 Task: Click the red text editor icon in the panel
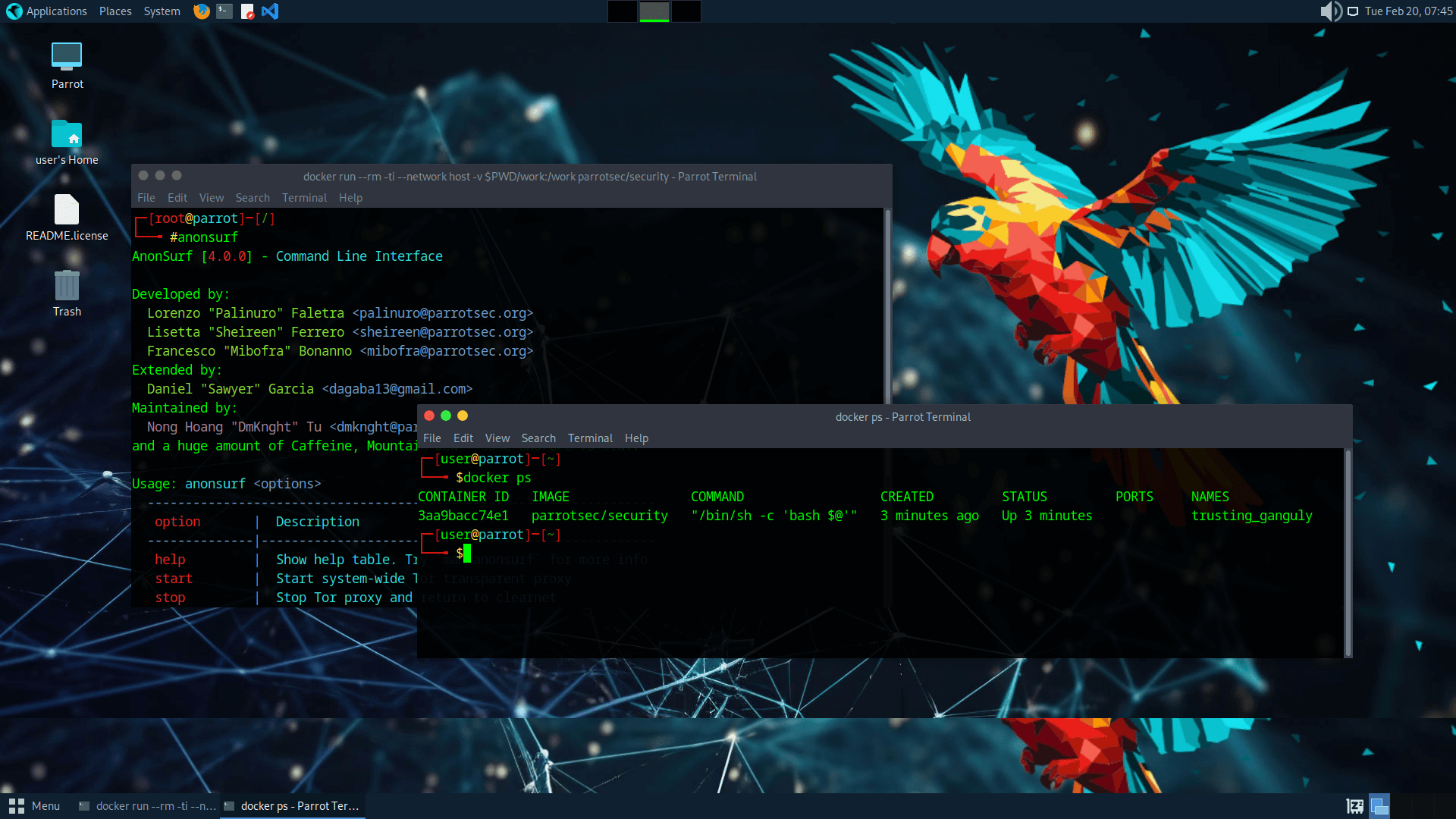pyautogui.click(x=247, y=11)
